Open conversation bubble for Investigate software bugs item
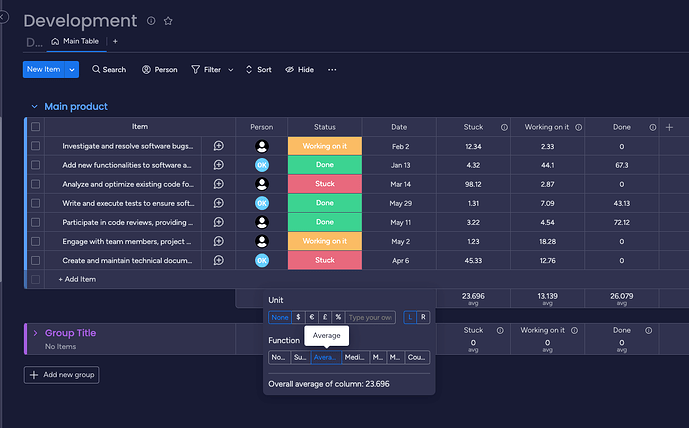 [218, 146]
